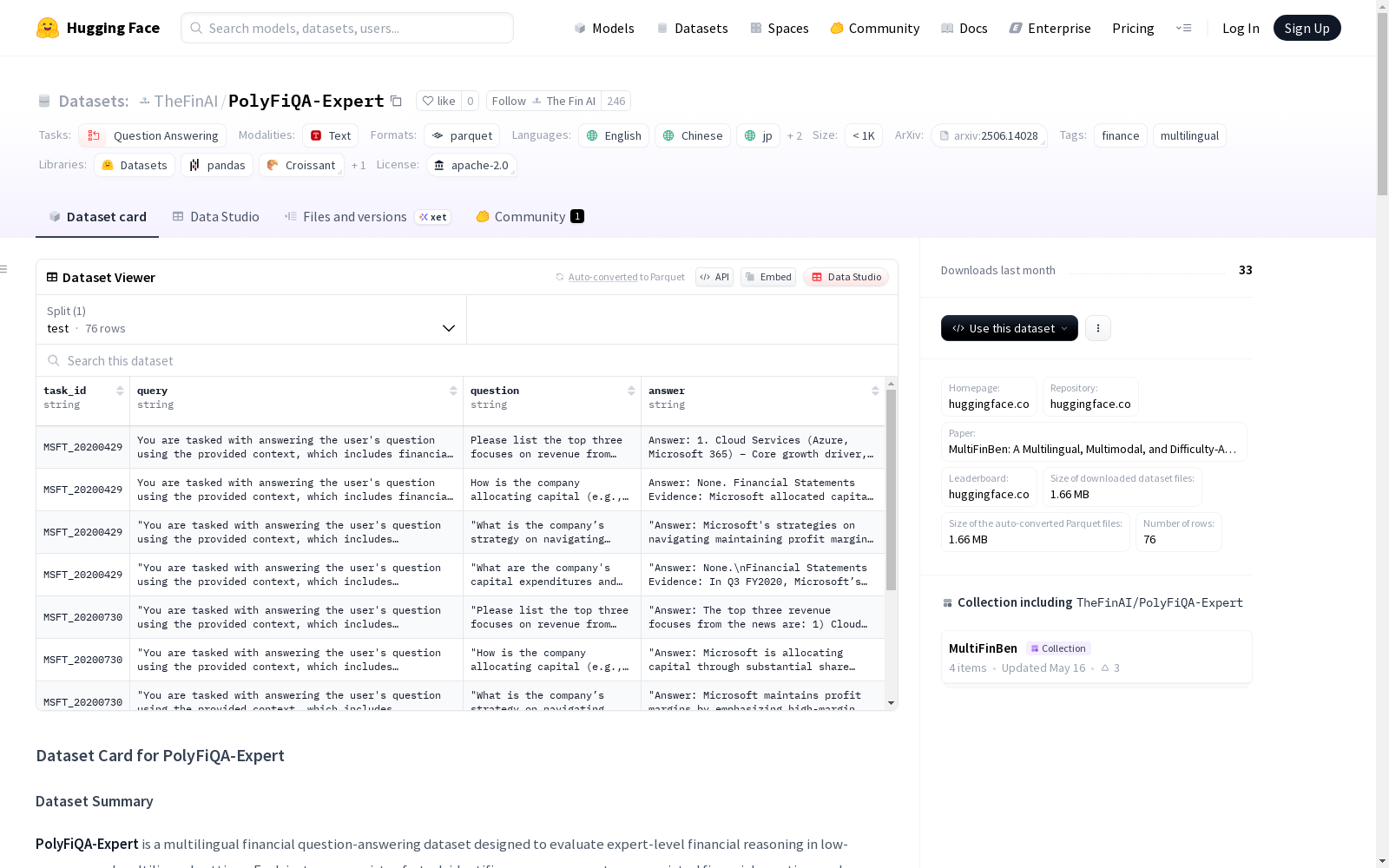
Task: Click the finance tag
Action: 1121,135
